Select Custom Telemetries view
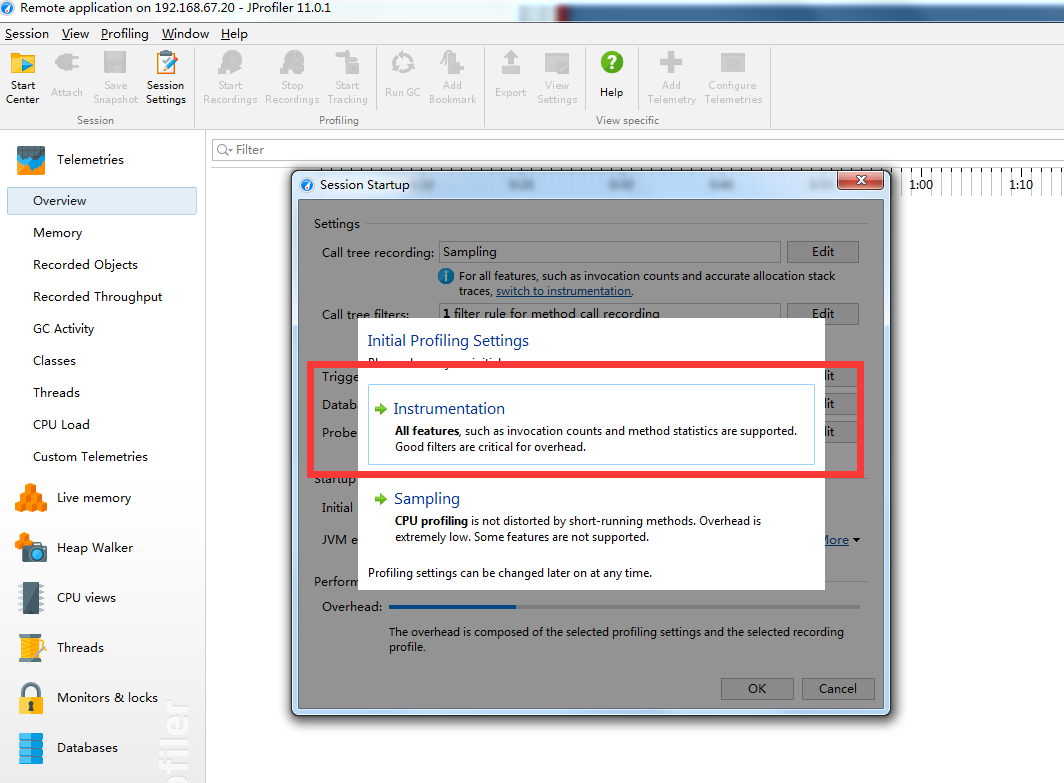 pos(90,457)
